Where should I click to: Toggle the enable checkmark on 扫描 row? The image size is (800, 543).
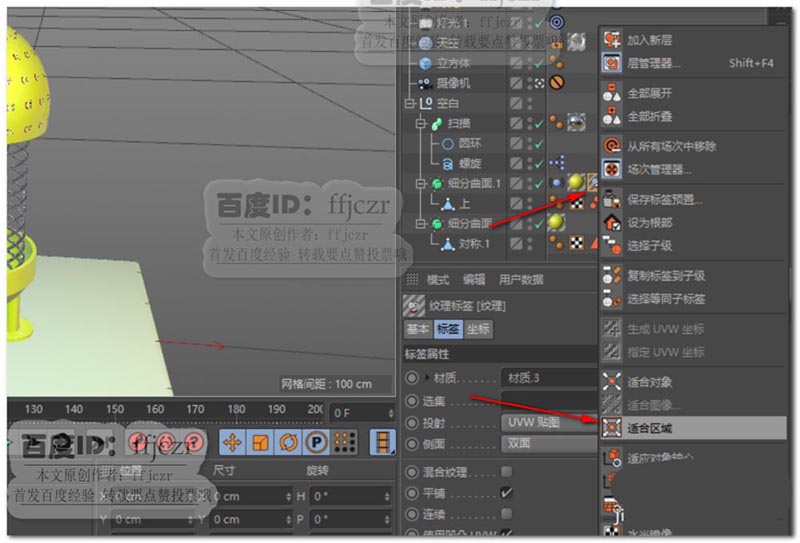539,123
